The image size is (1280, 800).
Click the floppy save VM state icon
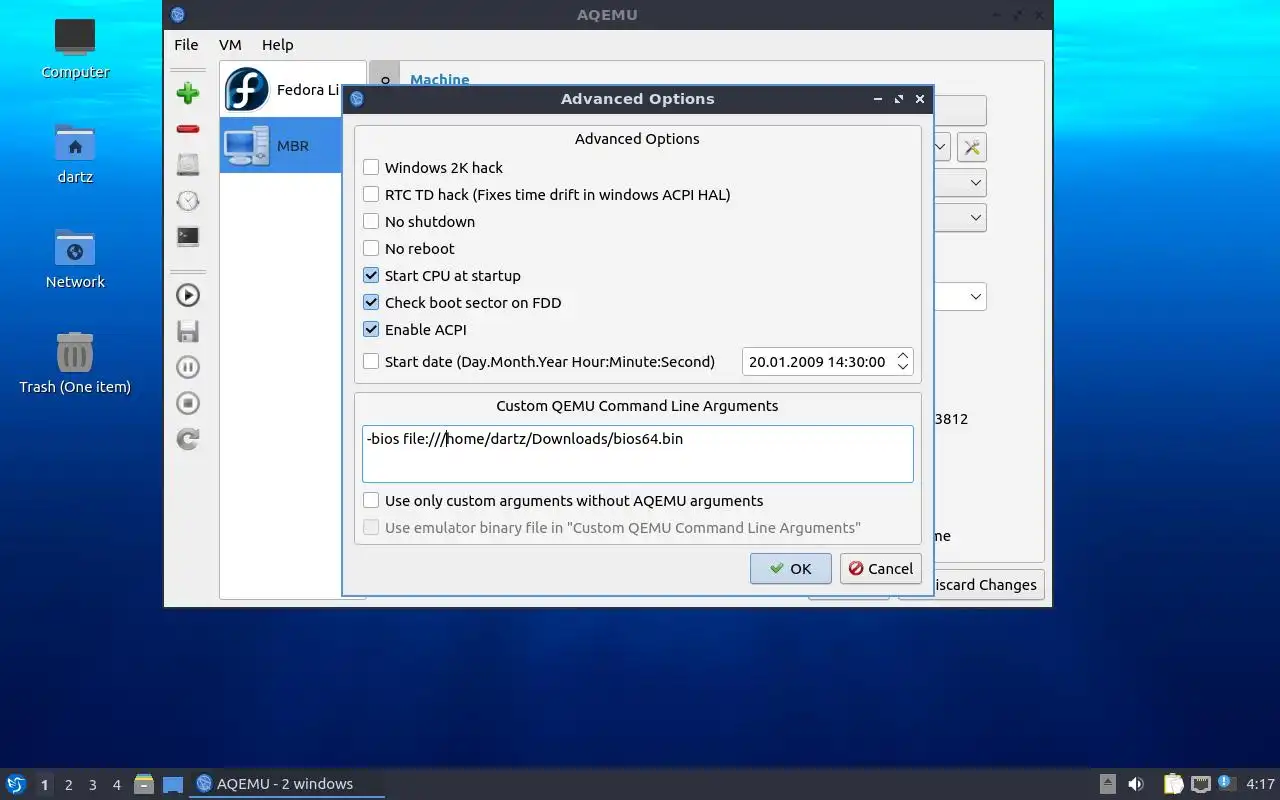click(187, 331)
